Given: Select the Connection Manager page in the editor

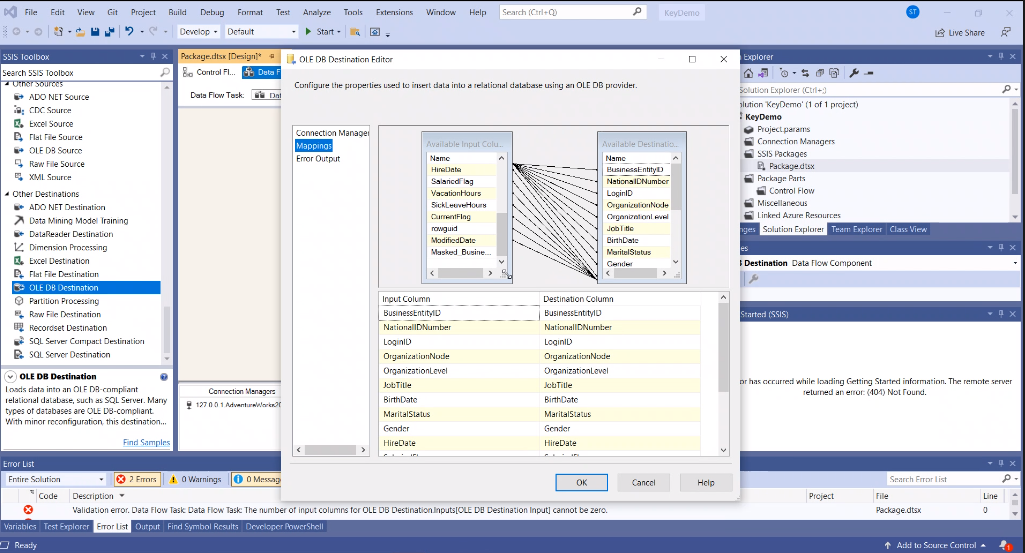Looking at the screenshot, I should click(332, 133).
